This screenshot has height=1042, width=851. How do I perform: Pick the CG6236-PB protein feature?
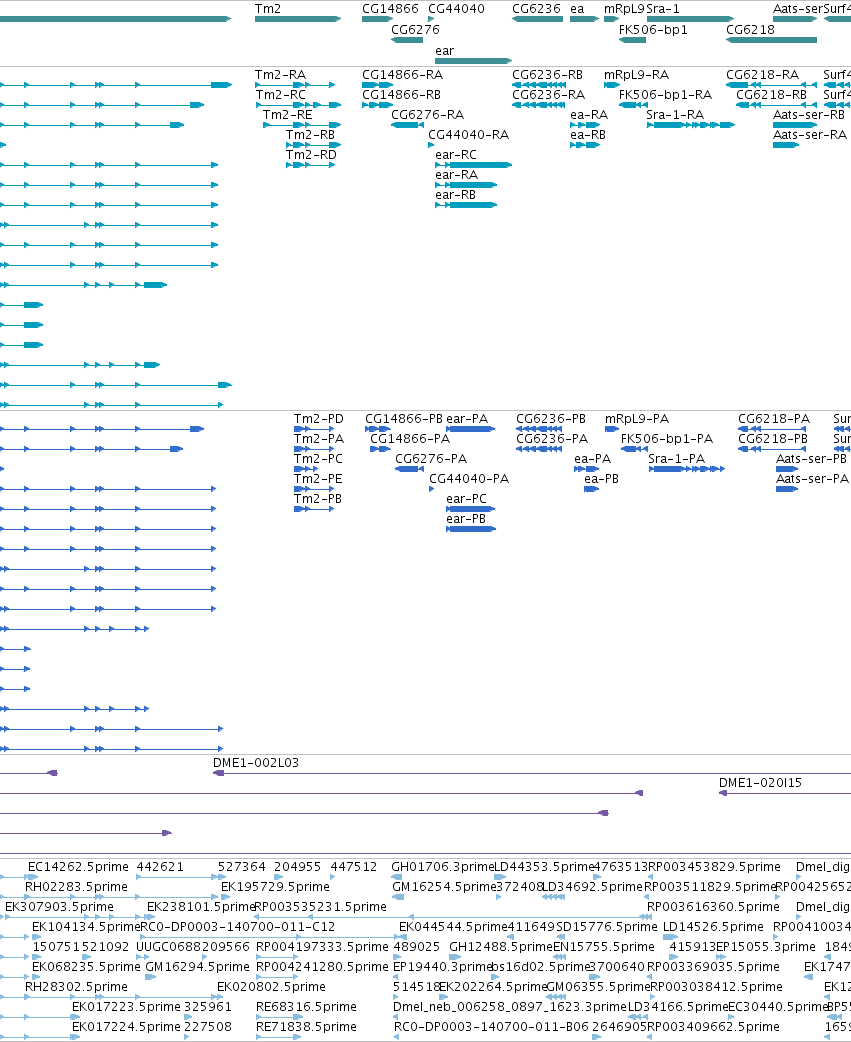(x=539, y=429)
